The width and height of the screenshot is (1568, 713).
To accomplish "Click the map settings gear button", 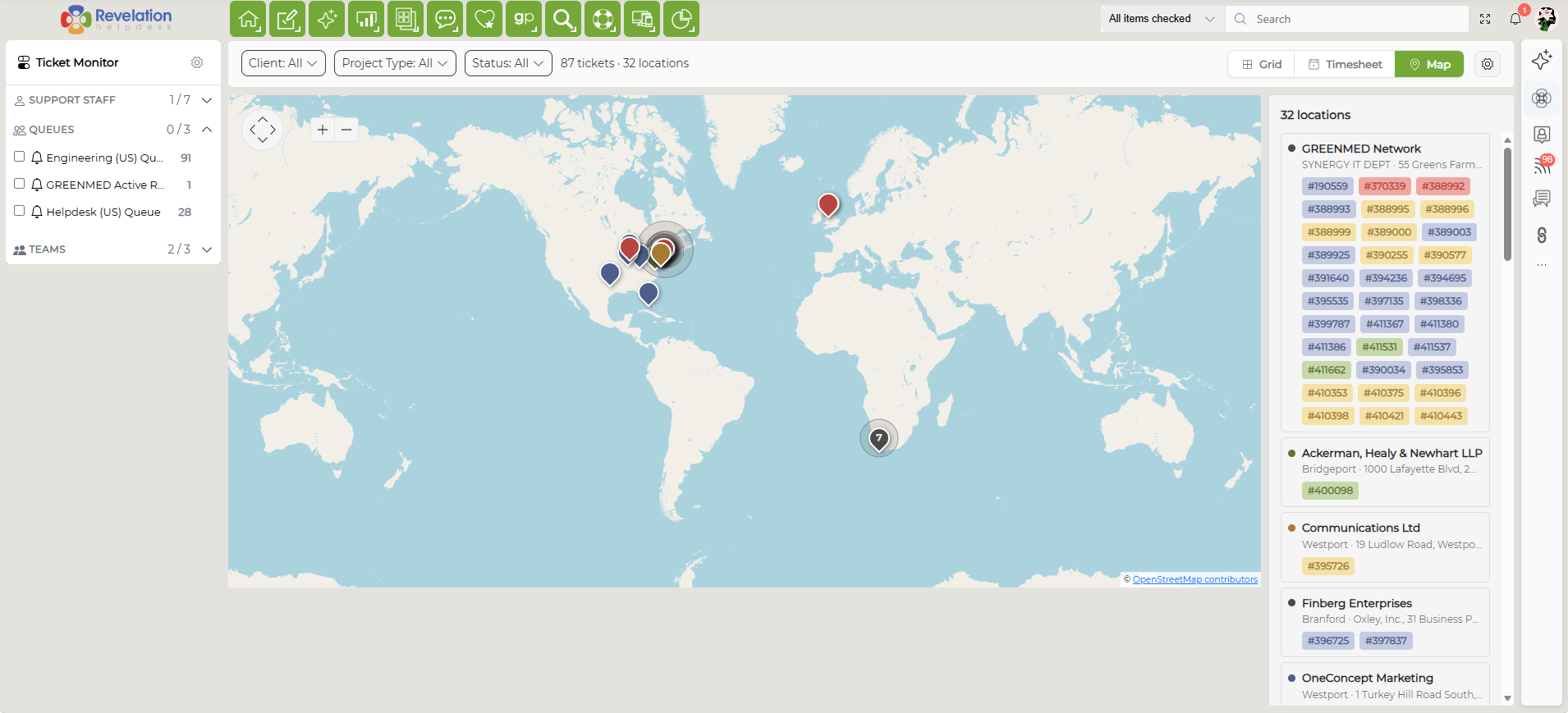I will [x=1488, y=64].
